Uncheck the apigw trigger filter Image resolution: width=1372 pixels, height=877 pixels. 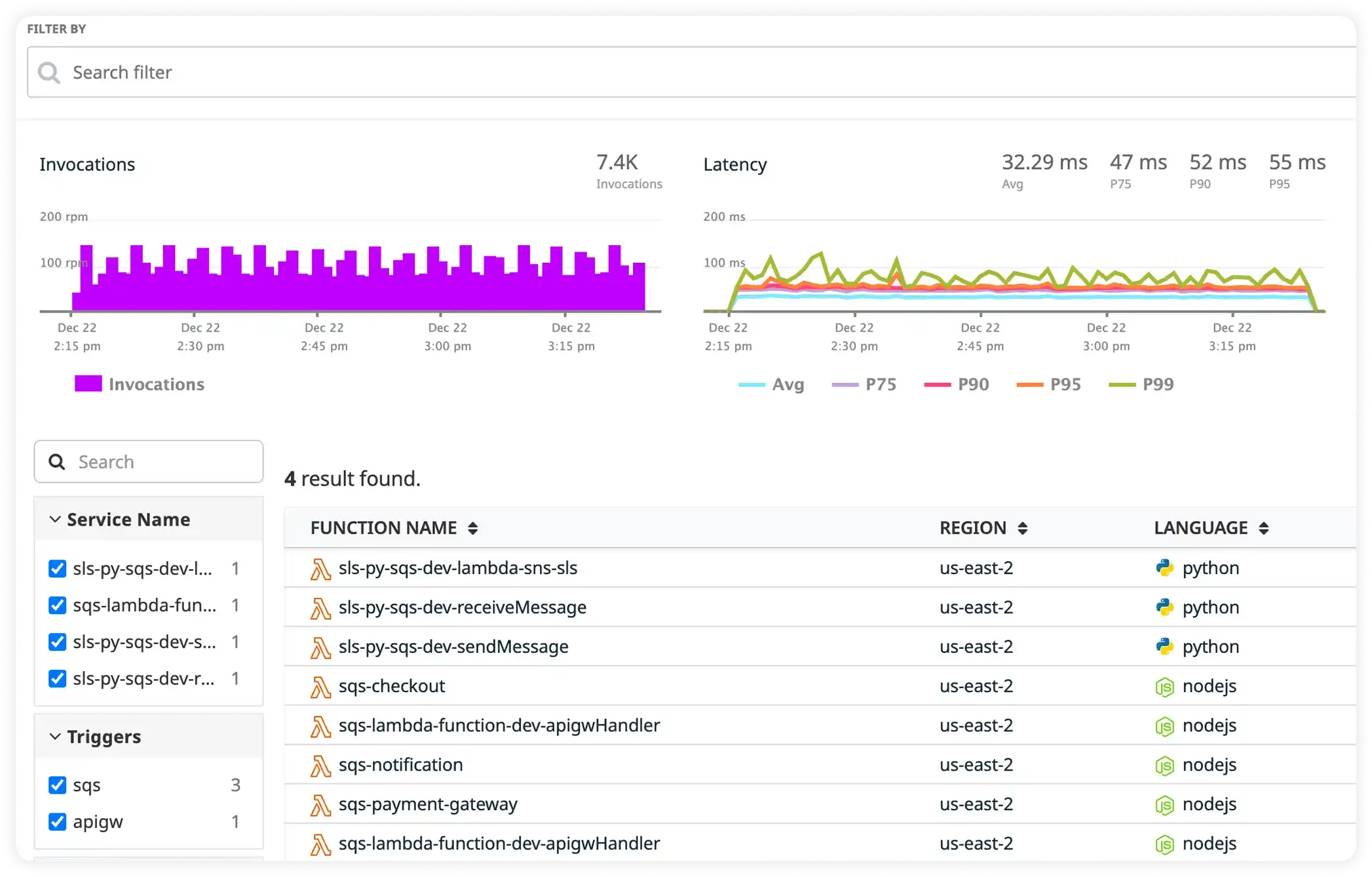click(57, 821)
